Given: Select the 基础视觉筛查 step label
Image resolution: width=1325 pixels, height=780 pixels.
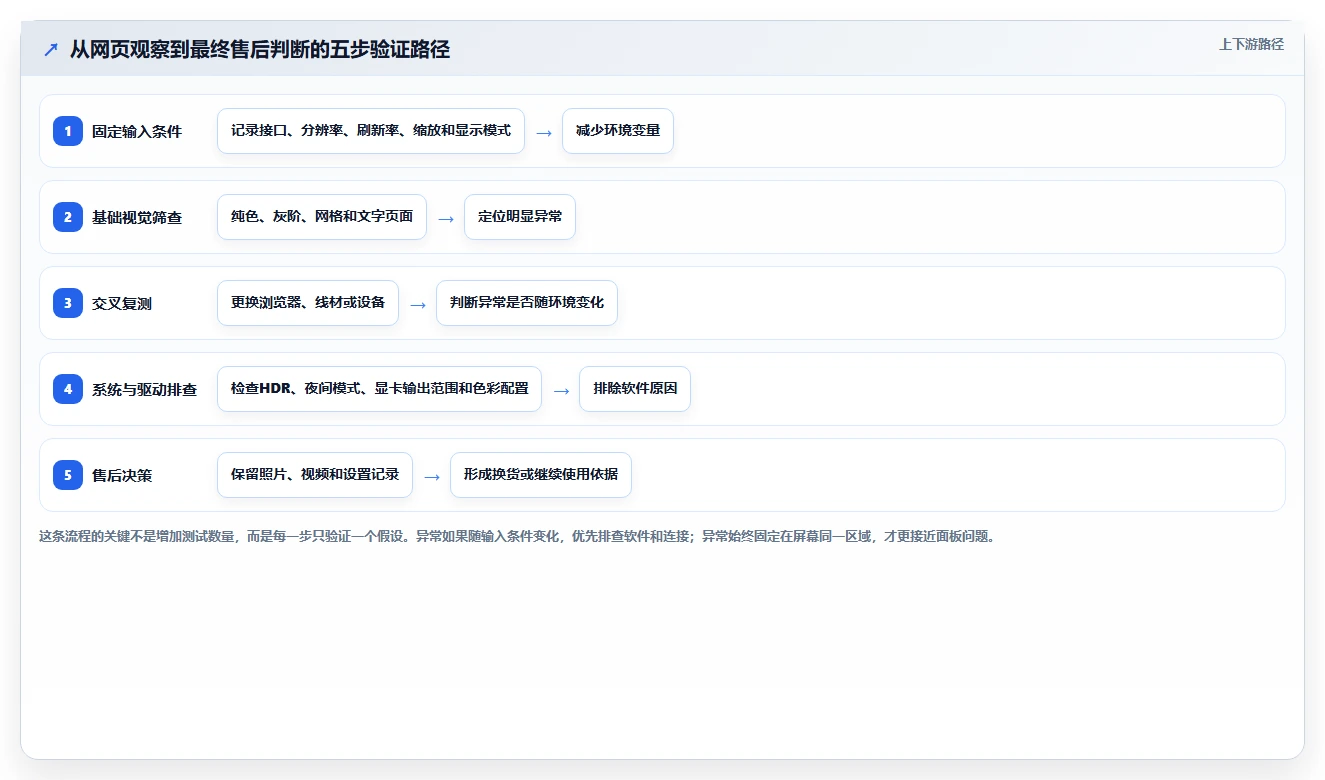Looking at the screenshot, I should point(137,217).
